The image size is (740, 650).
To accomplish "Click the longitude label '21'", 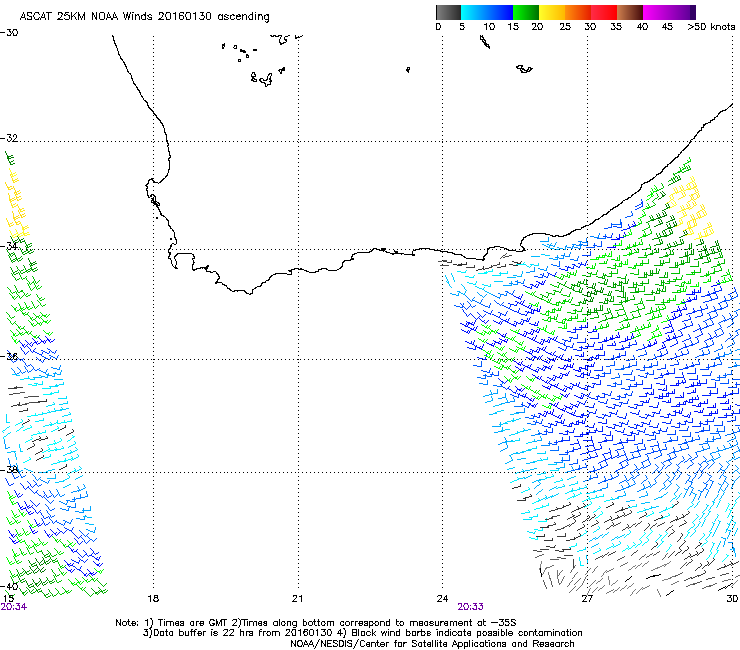I will [x=297, y=599].
